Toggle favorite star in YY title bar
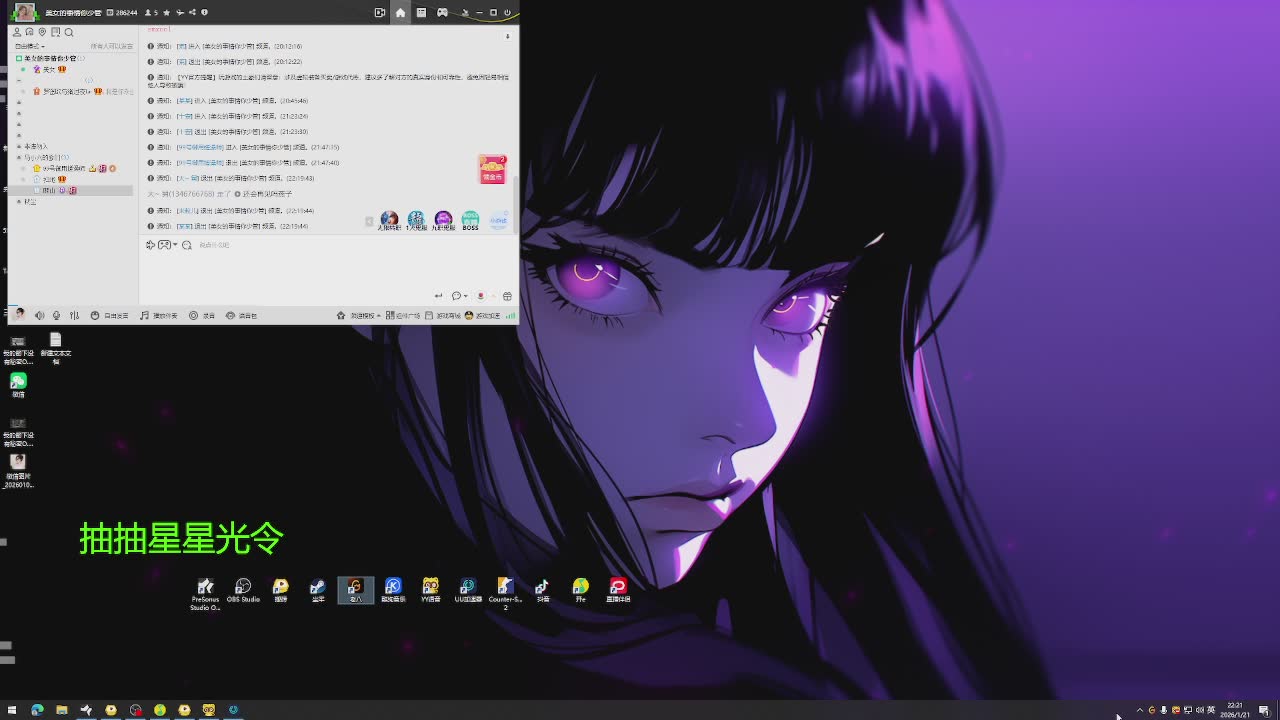This screenshot has height=720, width=1280. pyautogui.click(x=166, y=13)
